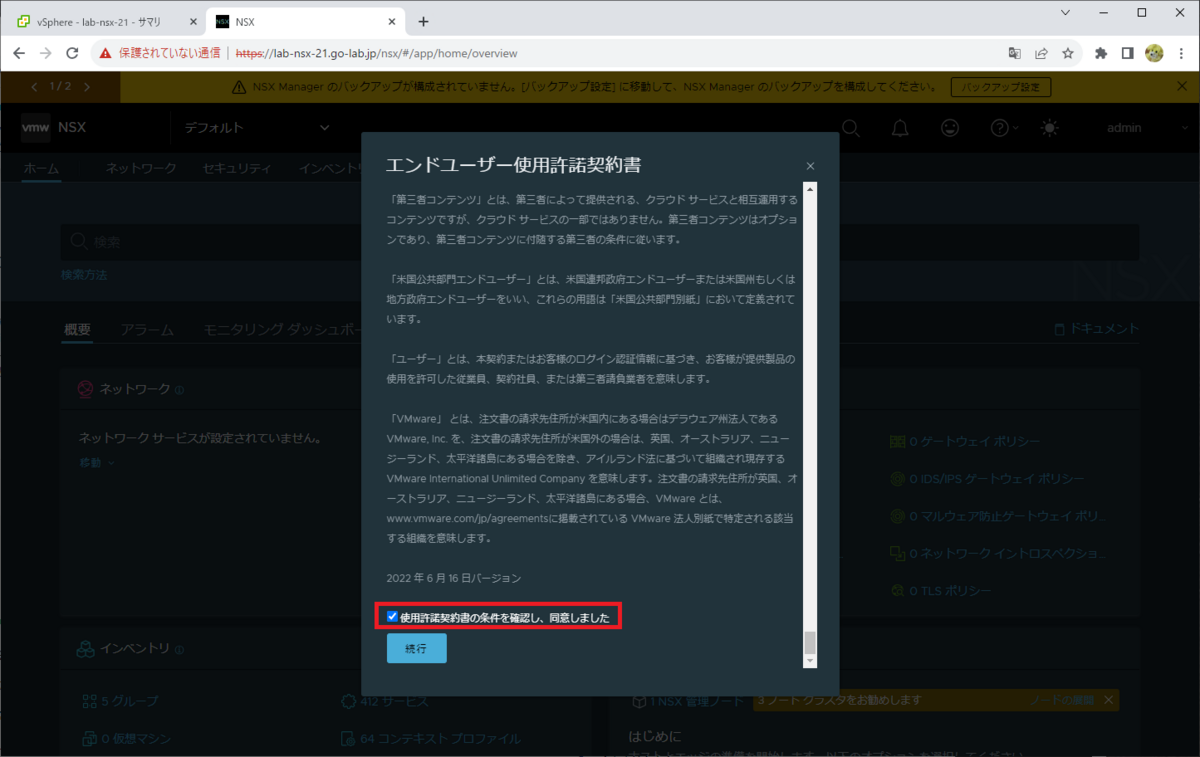1200x757 pixels.
Task: Go back in browser history
Action: [x=19, y=53]
